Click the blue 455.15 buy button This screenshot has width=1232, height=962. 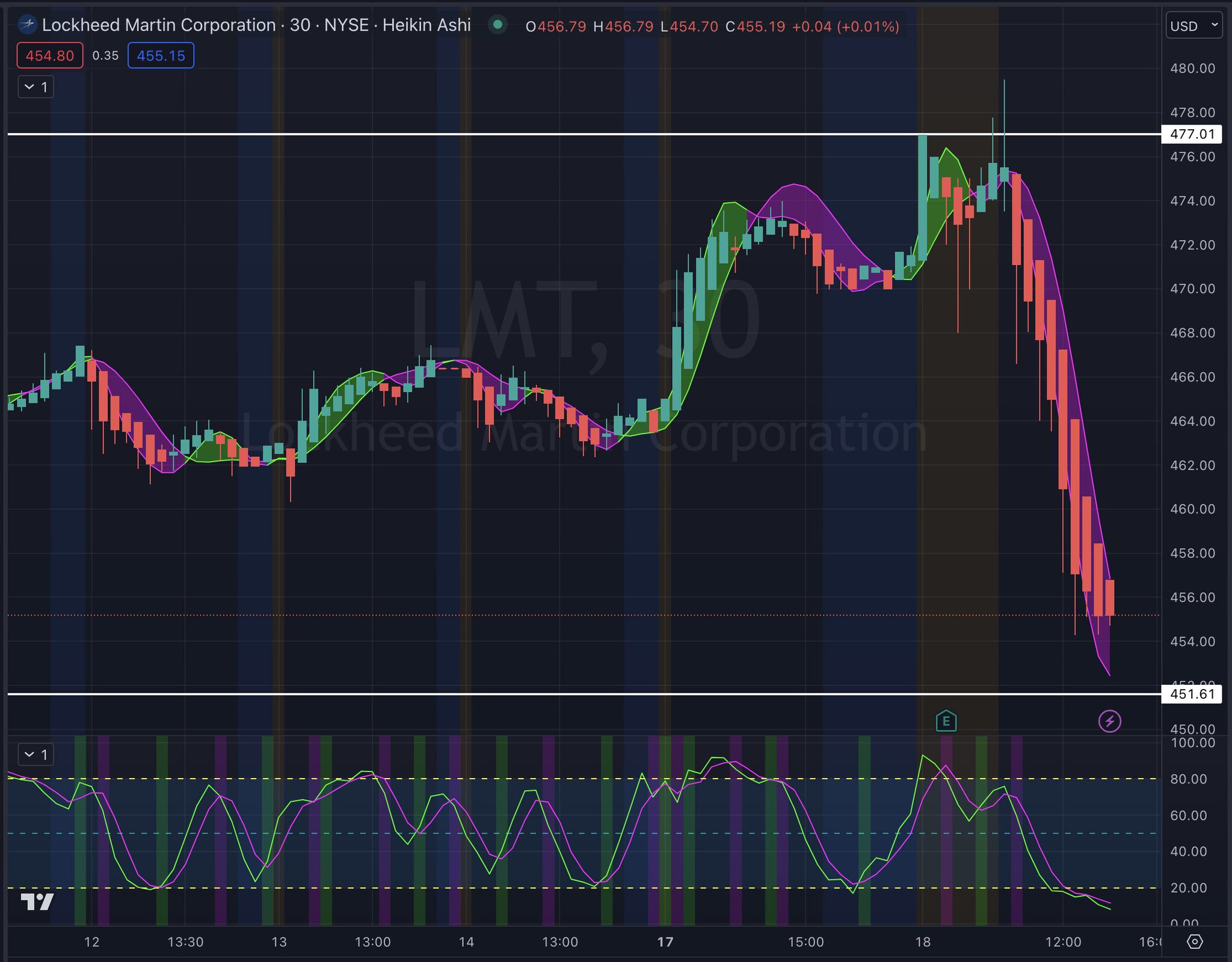161,56
